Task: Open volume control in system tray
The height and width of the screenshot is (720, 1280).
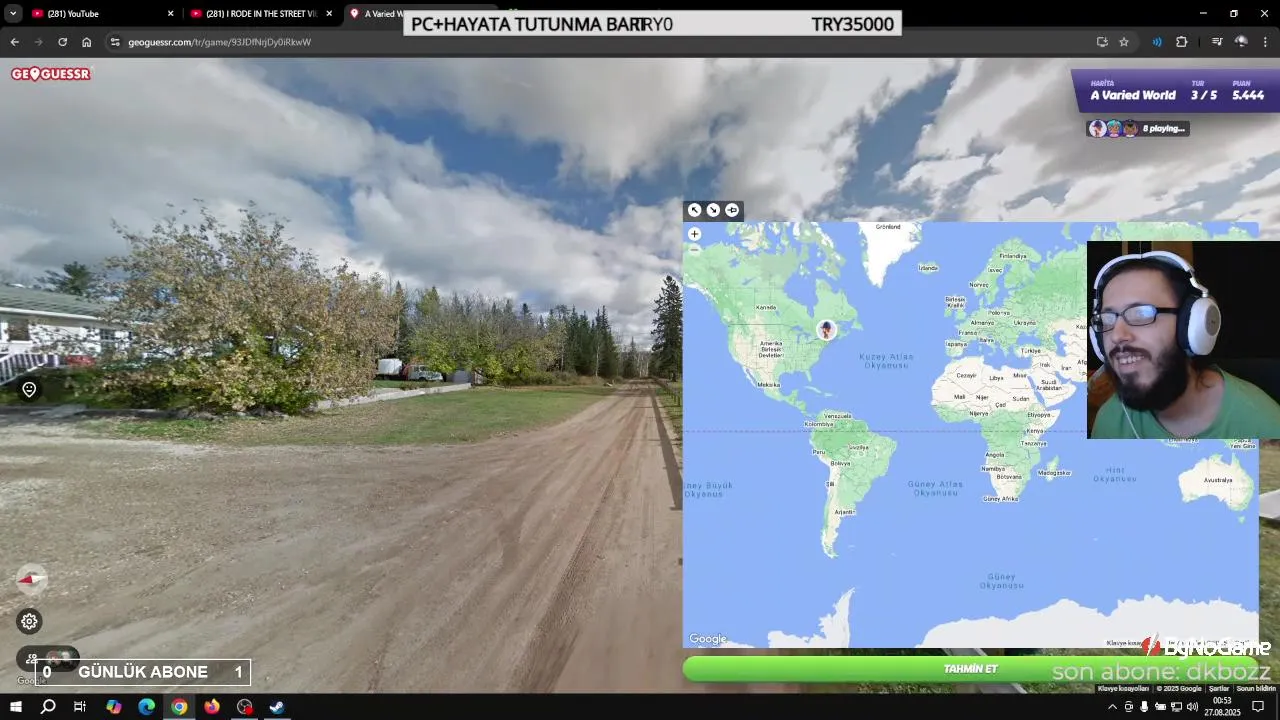Action: (x=1192, y=707)
